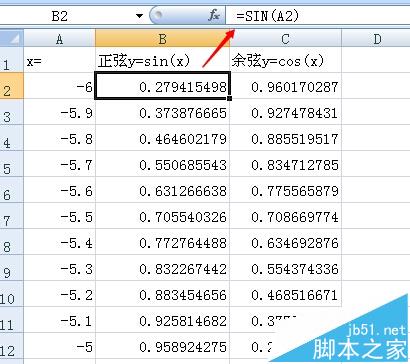Click cell containing 'x='

pyautogui.click(x=60, y=60)
